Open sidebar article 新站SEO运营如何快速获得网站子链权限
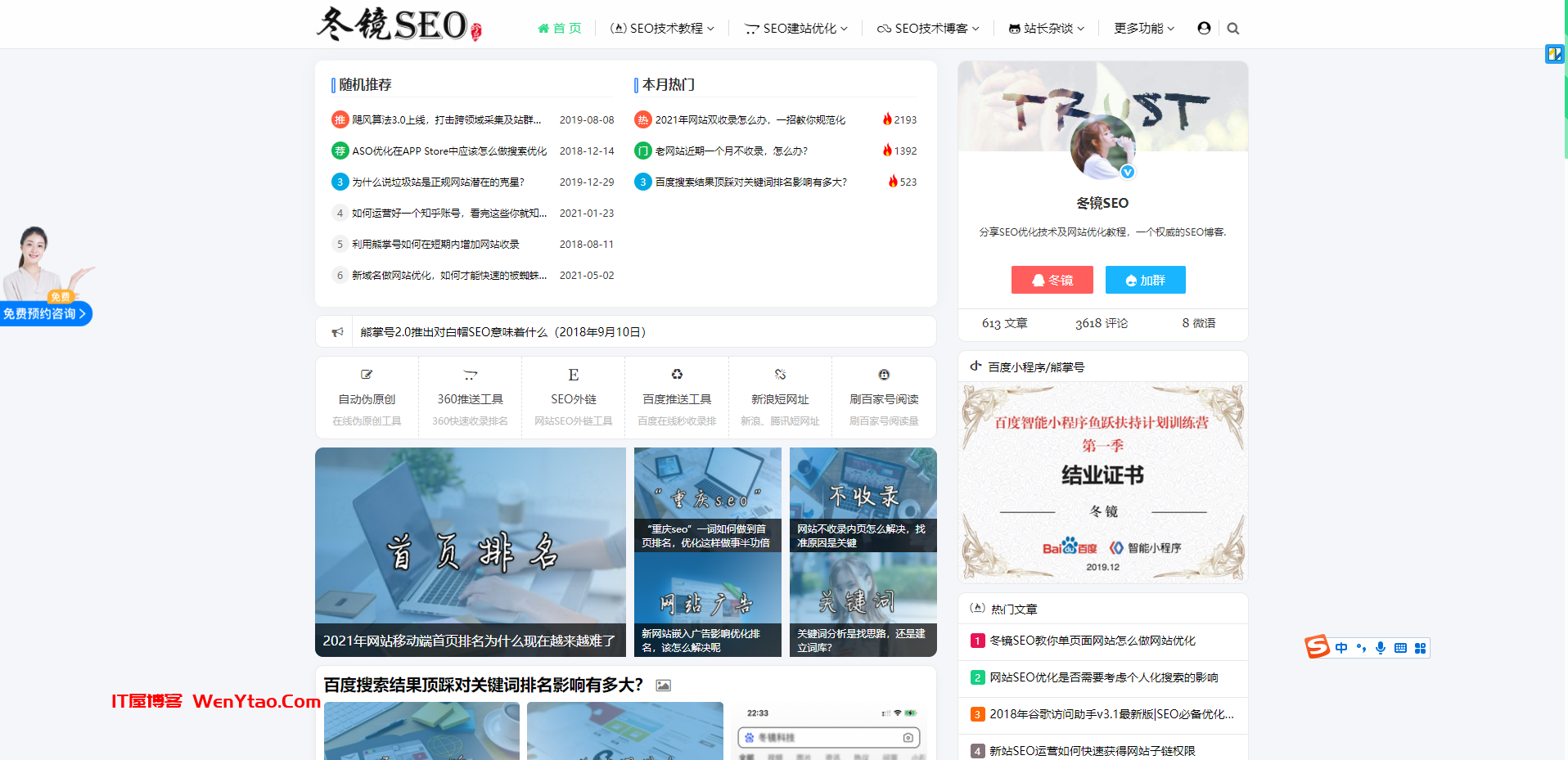Image resolution: width=1568 pixels, height=760 pixels. tap(1093, 751)
